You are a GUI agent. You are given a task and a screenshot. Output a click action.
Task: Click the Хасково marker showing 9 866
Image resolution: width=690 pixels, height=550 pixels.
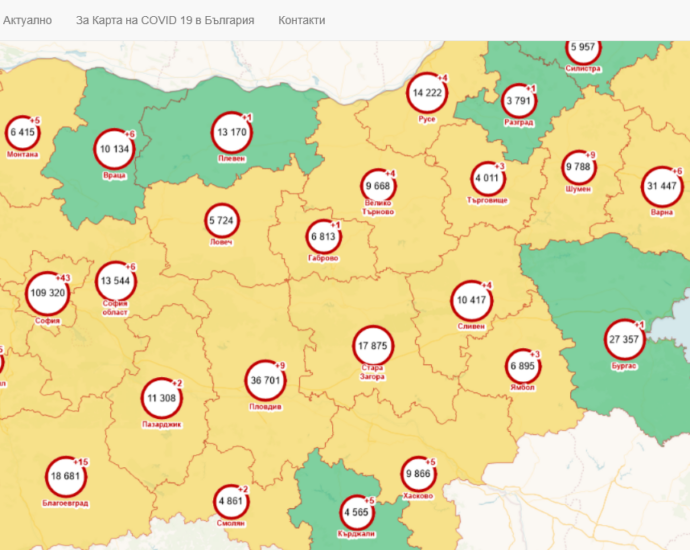click(x=418, y=474)
